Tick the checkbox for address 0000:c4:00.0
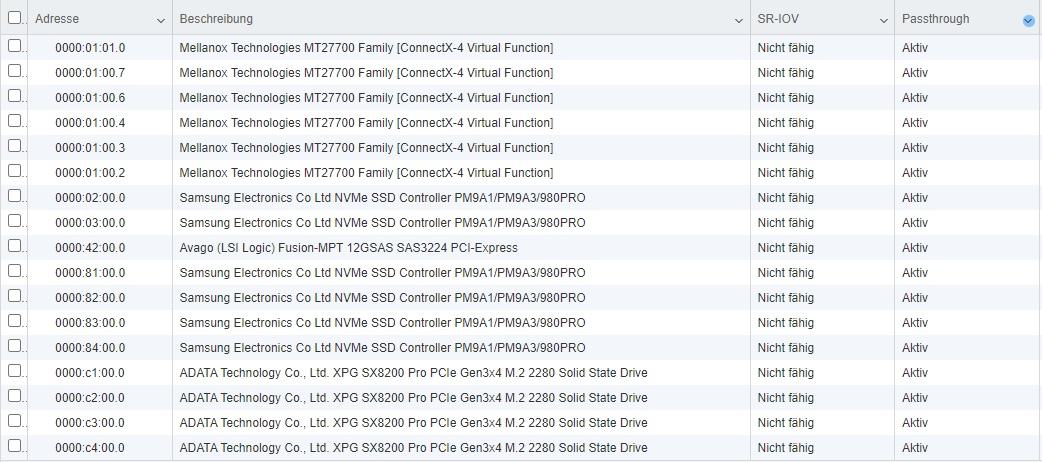The width and height of the screenshot is (1042, 462). 14,446
